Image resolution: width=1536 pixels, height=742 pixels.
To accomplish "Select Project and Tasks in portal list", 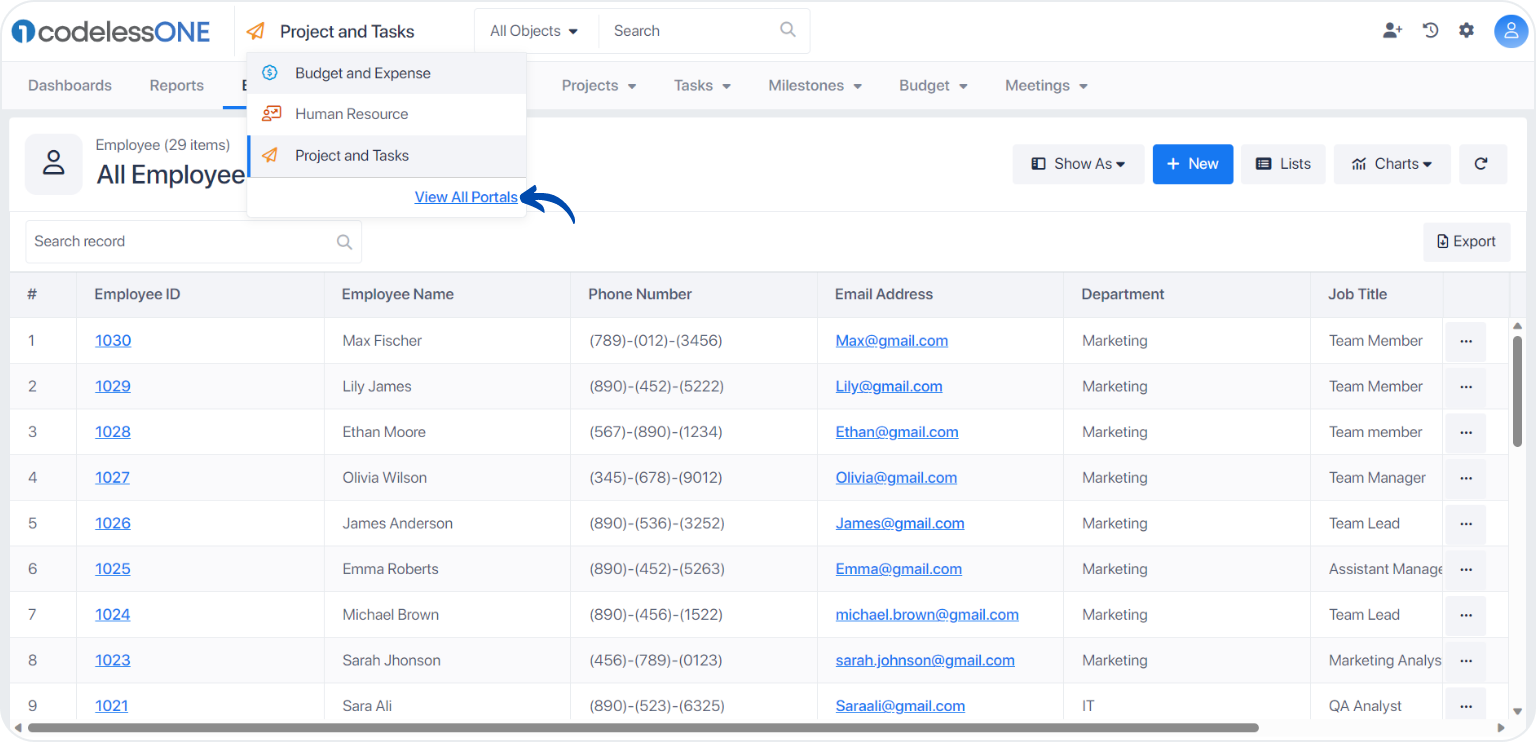I will (x=386, y=156).
